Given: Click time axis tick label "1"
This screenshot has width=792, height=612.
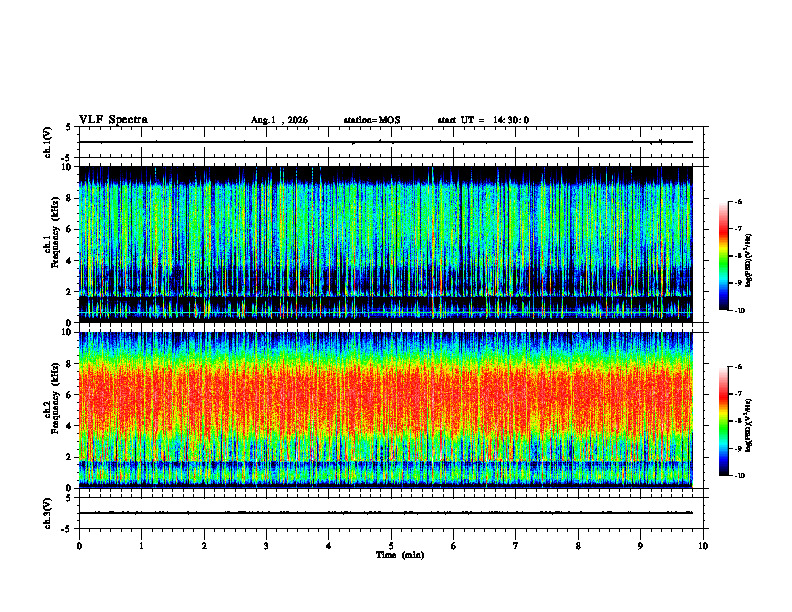Looking at the screenshot, I should click(141, 546).
